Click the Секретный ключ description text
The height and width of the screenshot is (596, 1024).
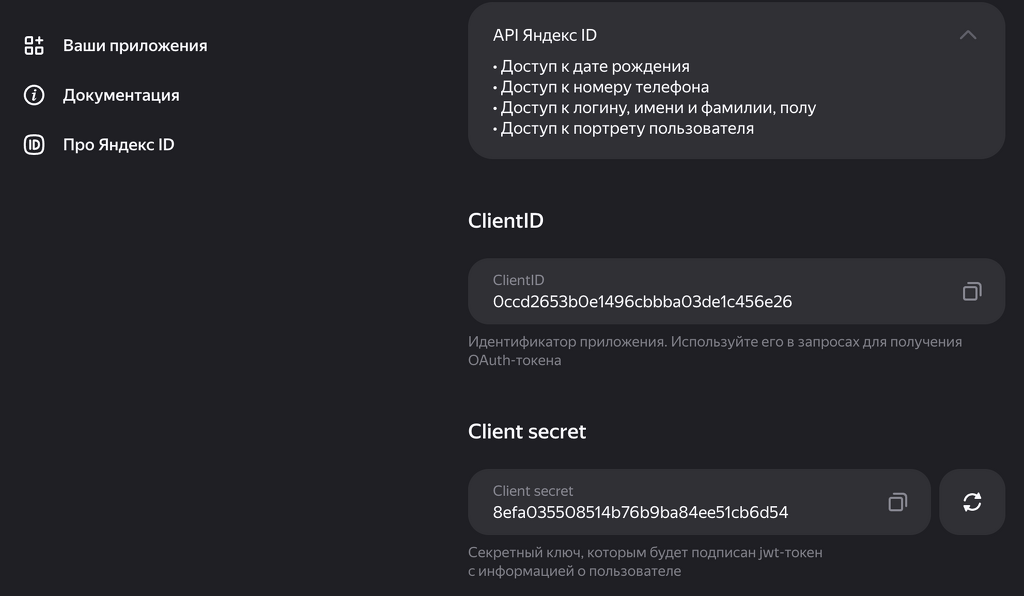coord(645,562)
